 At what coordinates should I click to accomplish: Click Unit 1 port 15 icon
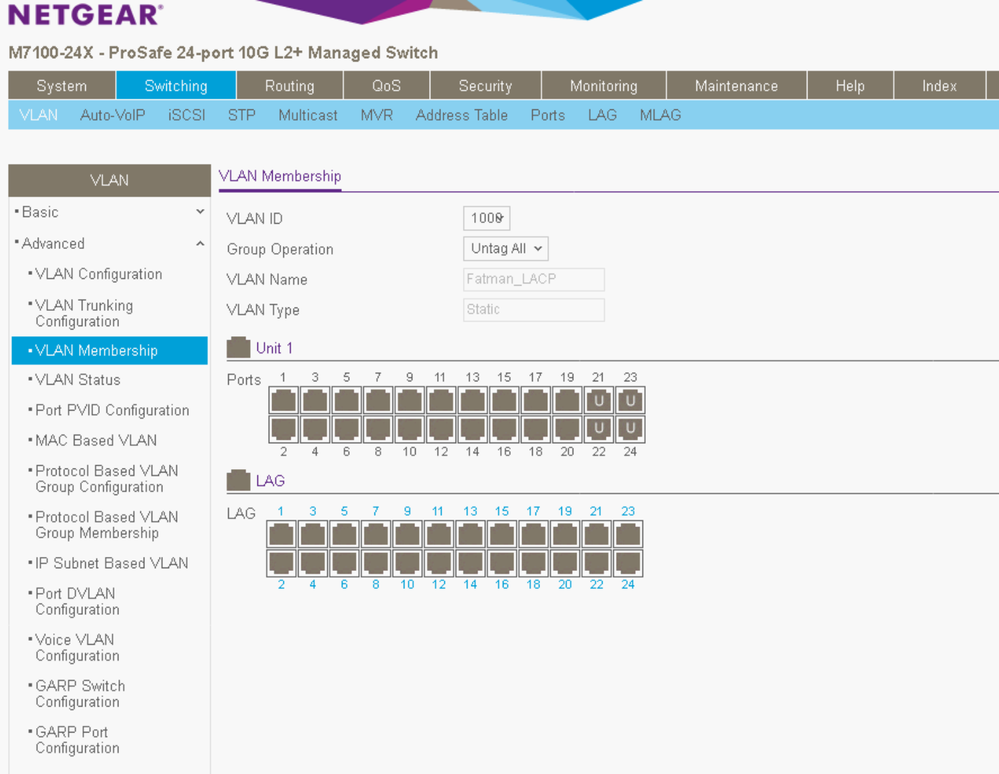tap(504, 401)
